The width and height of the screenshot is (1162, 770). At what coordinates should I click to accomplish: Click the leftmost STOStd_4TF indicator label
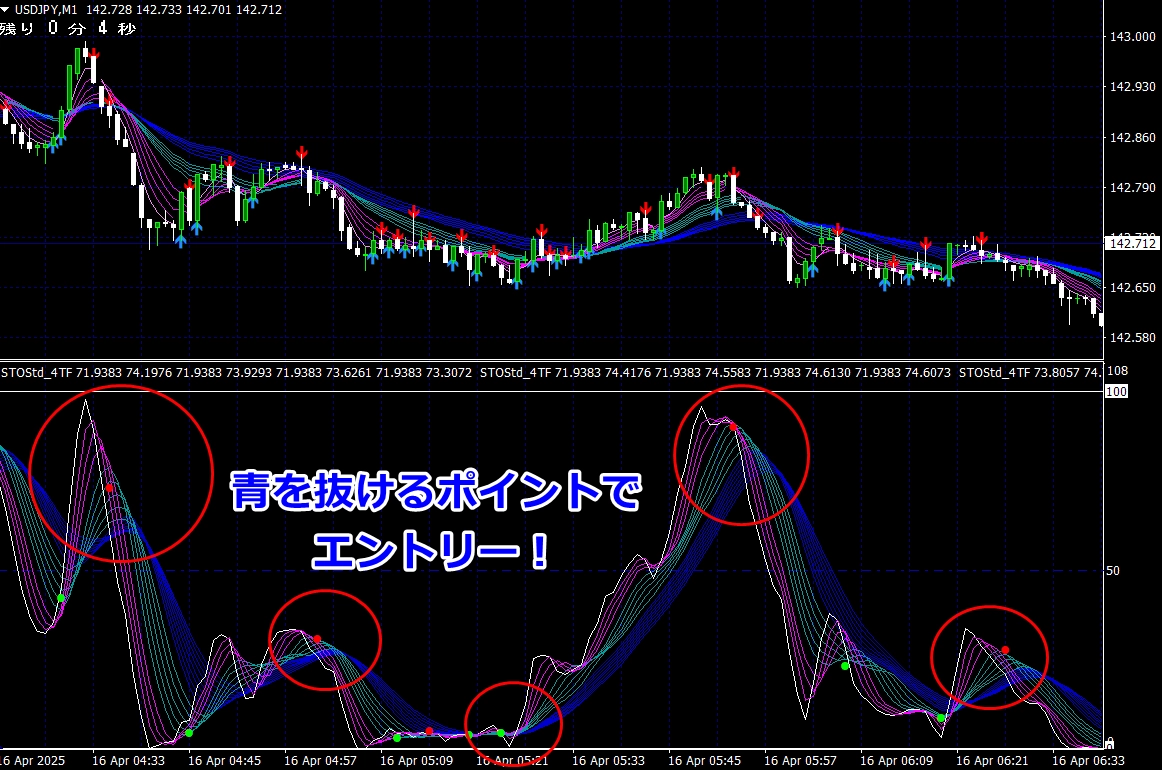tap(35, 373)
